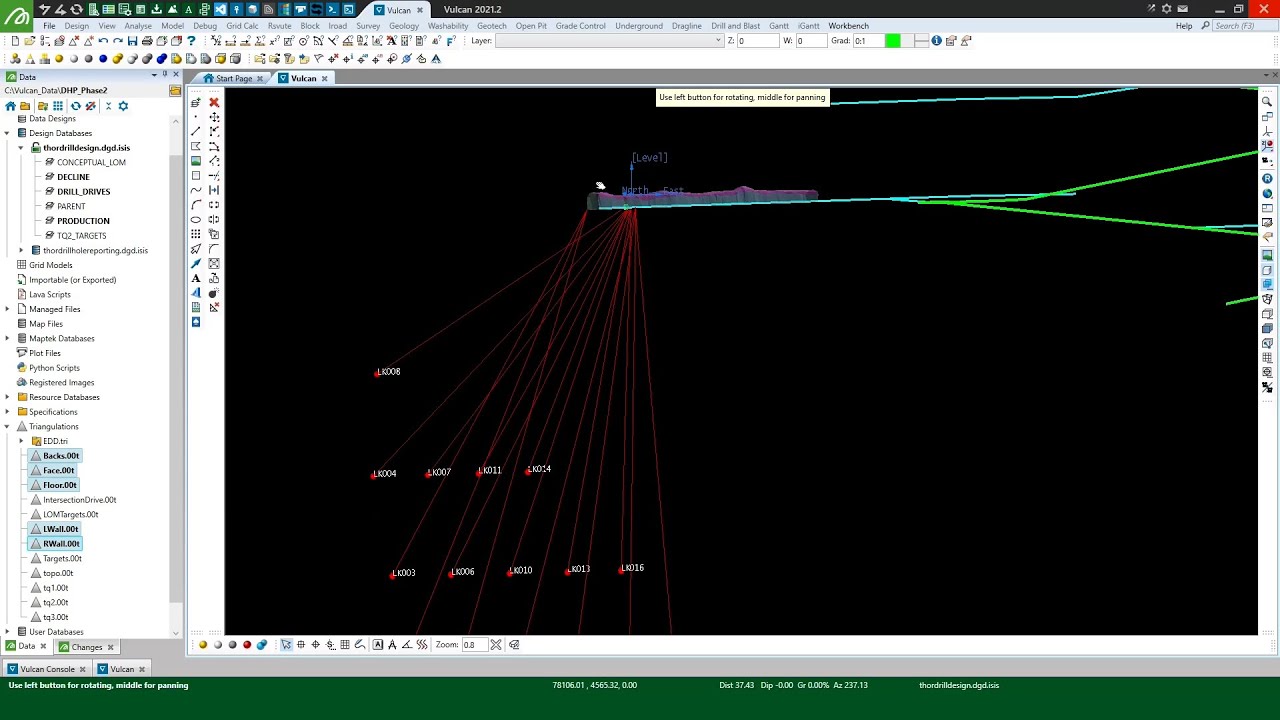Switch to the Changes tab at bottom

[87, 647]
